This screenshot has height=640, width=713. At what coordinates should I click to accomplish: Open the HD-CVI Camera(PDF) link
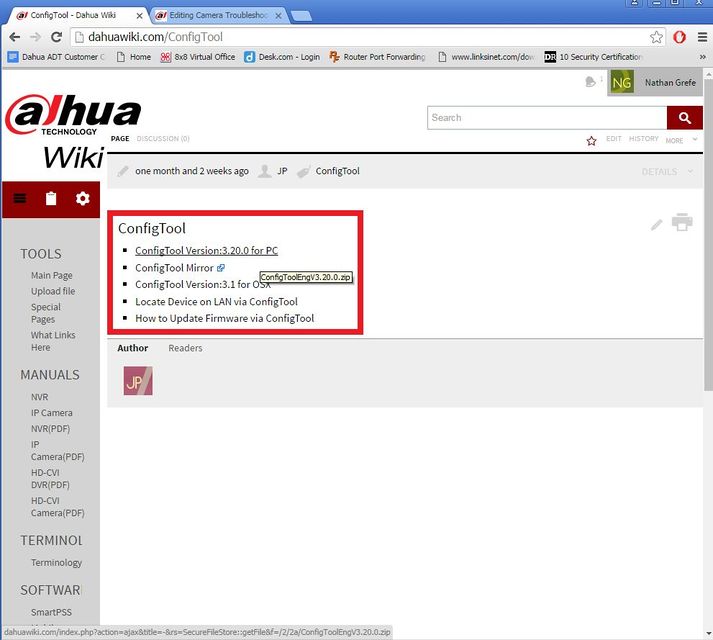tap(58, 507)
